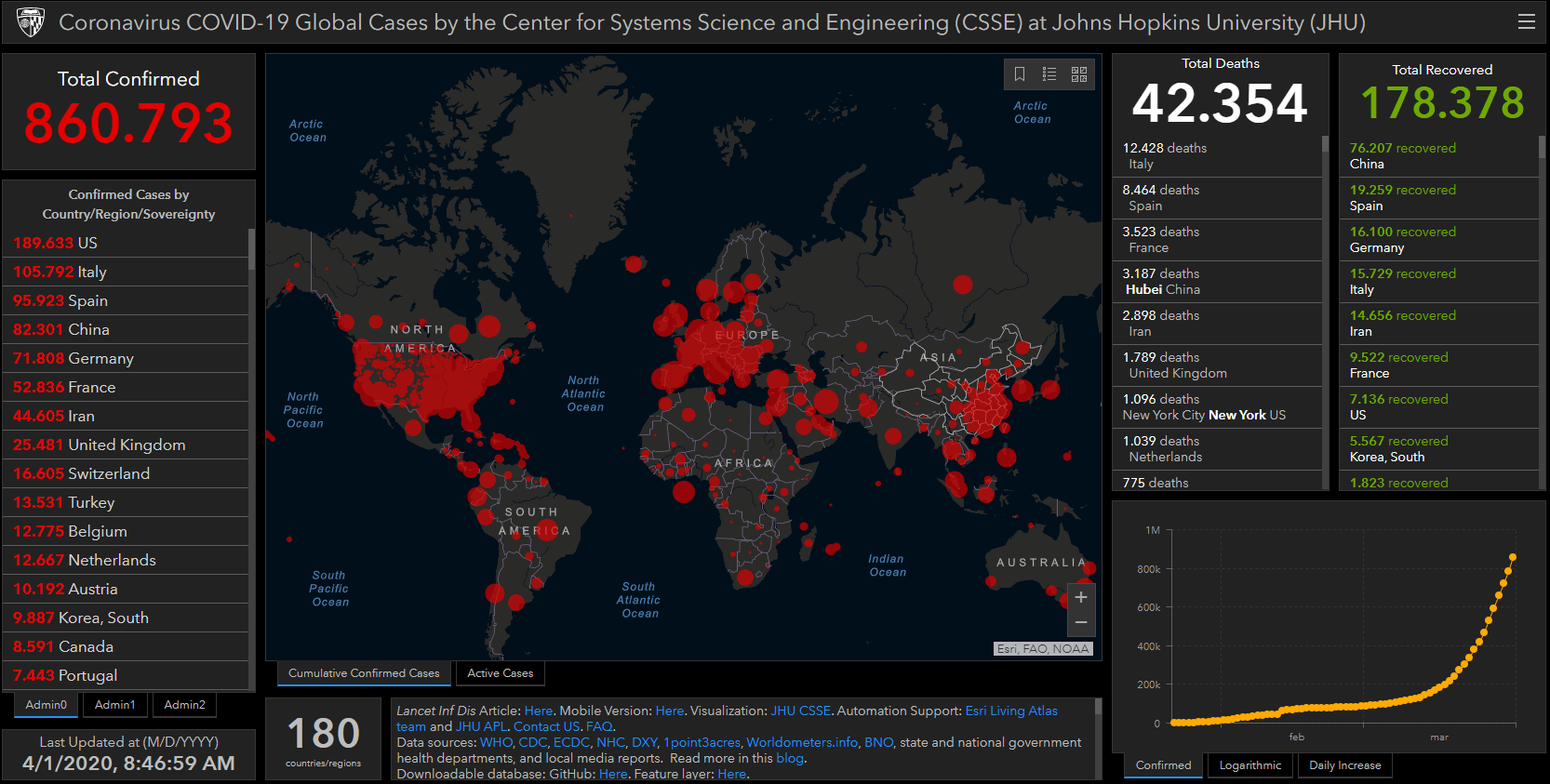Switch chart to Logarithmic tab
Image resolution: width=1550 pixels, height=784 pixels.
(x=1250, y=765)
